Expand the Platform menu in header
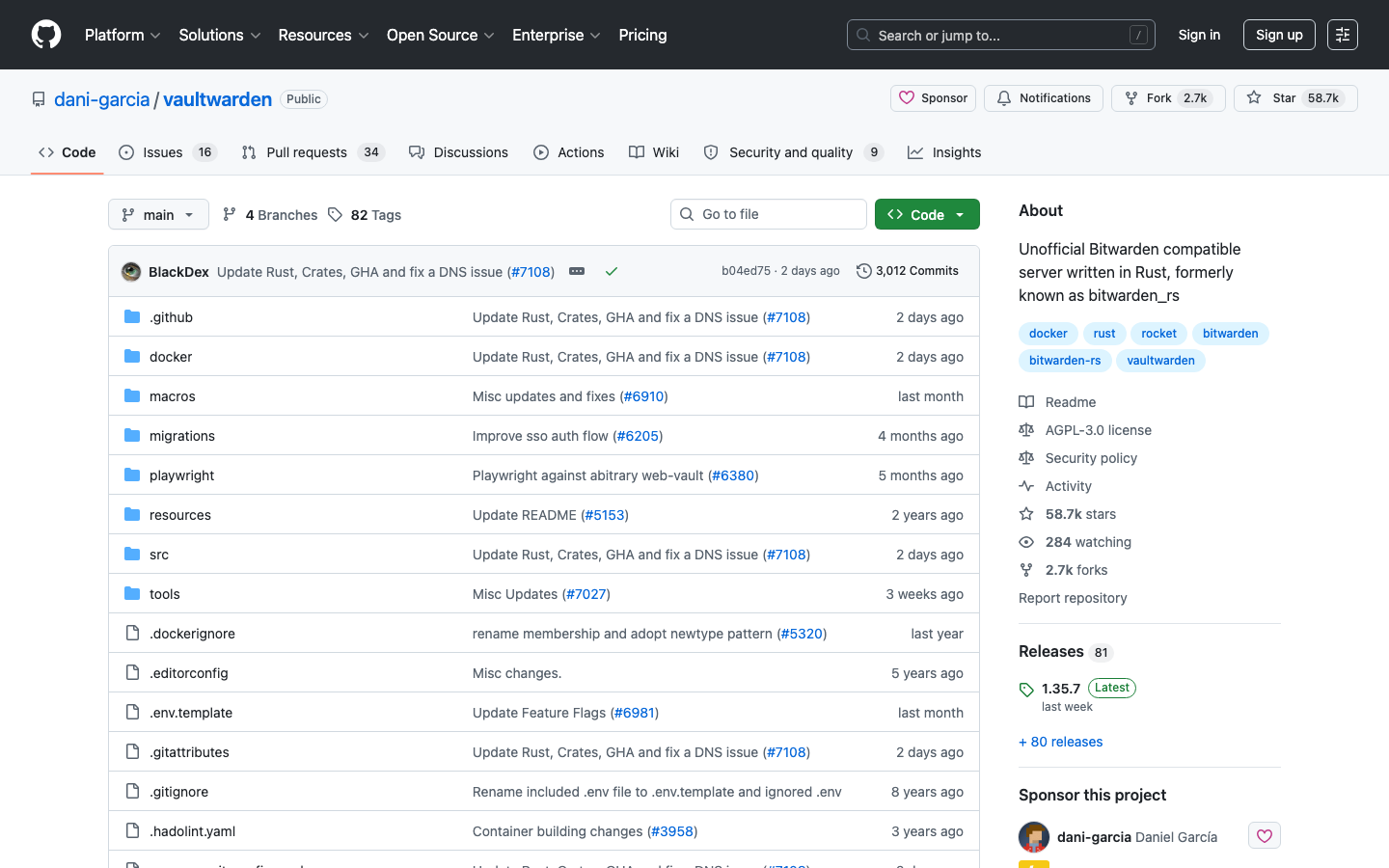1389x868 pixels. 123,35
